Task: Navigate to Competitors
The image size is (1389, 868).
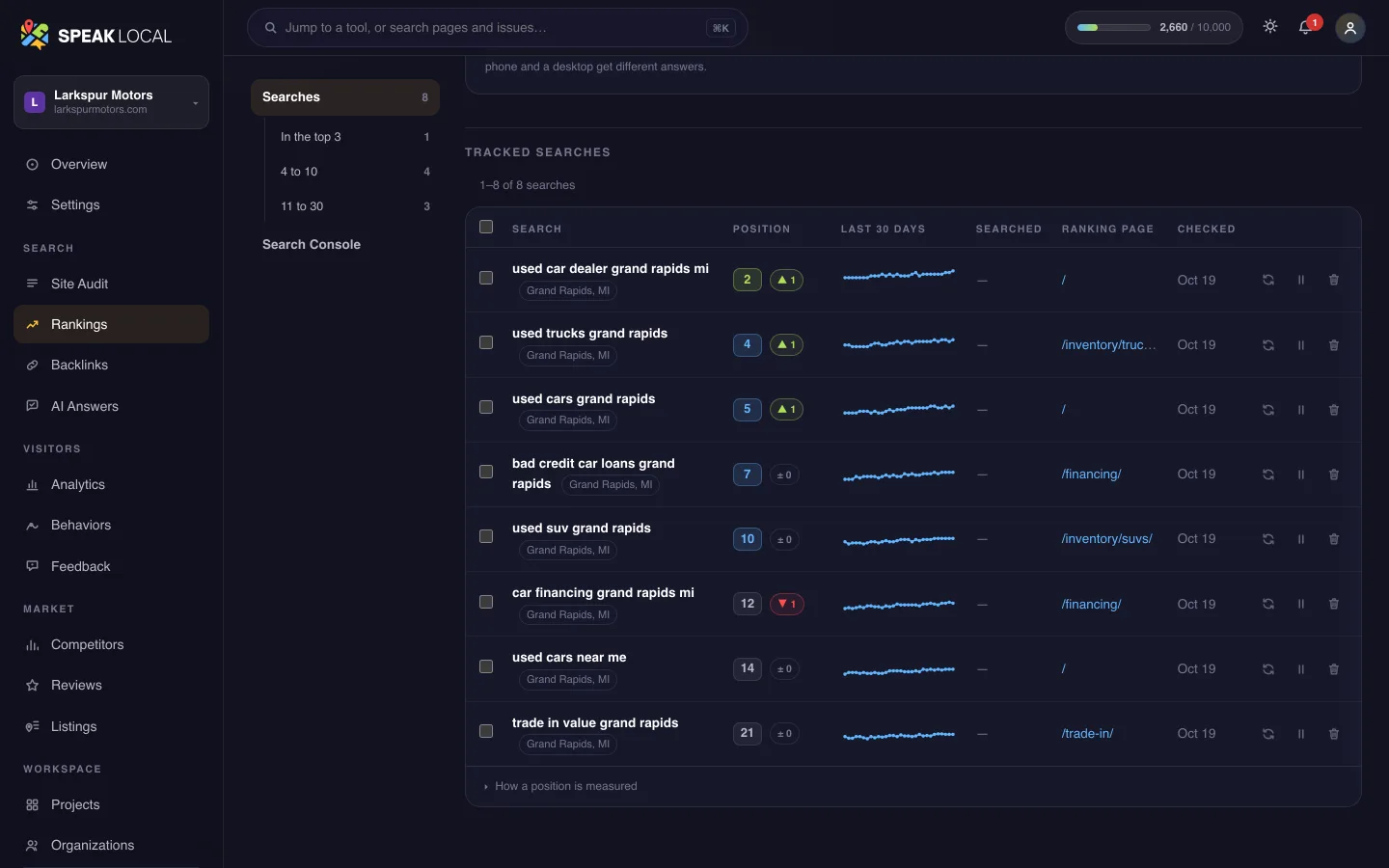Action: 111,644
